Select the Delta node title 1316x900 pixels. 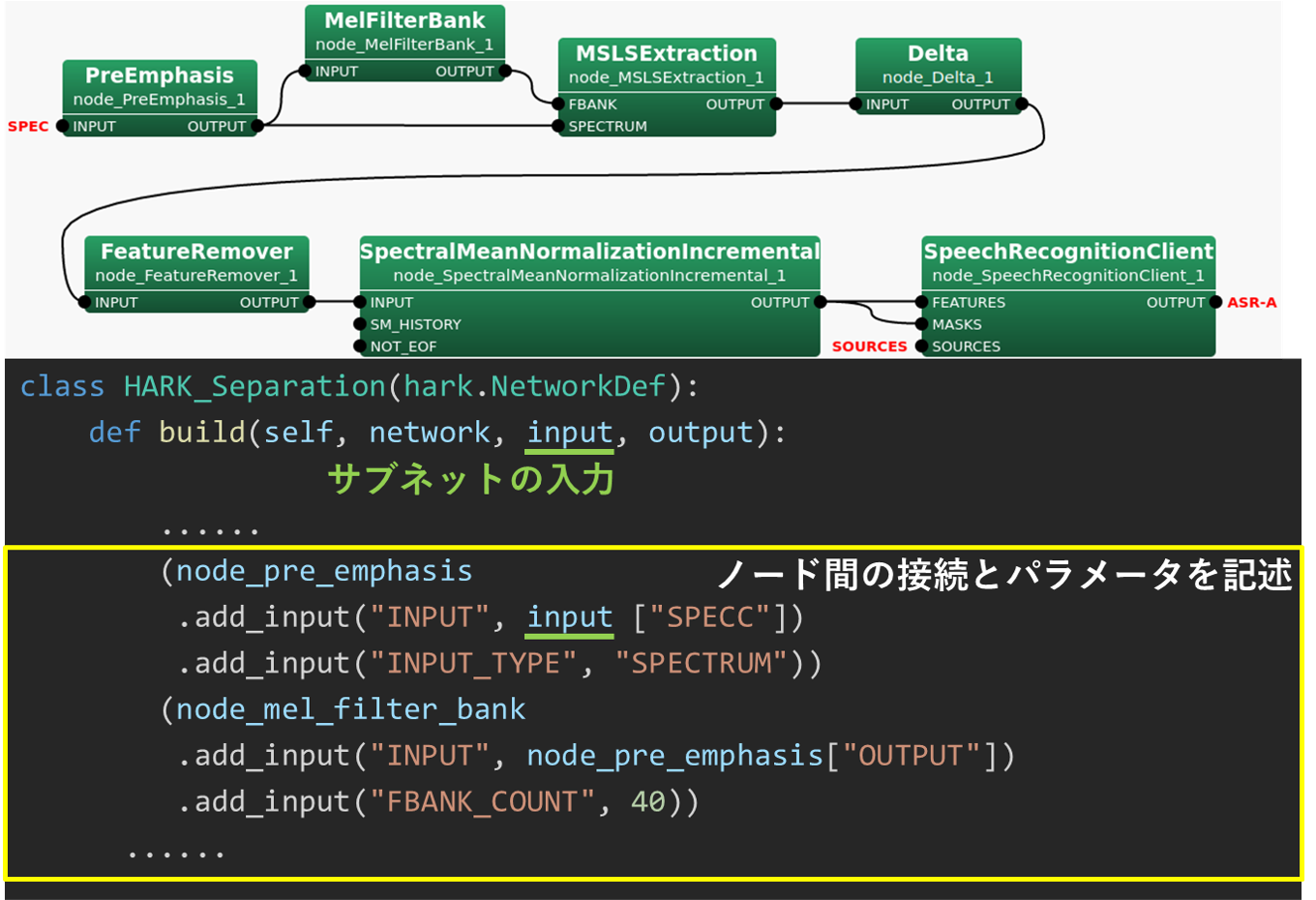point(937,54)
